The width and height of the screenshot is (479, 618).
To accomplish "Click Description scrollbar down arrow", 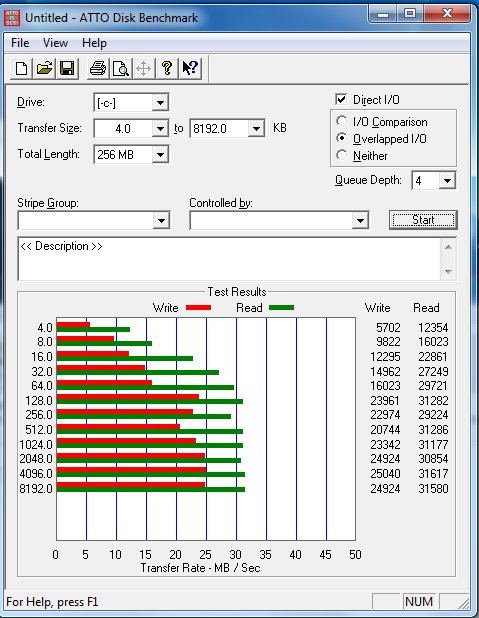I will point(448,272).
